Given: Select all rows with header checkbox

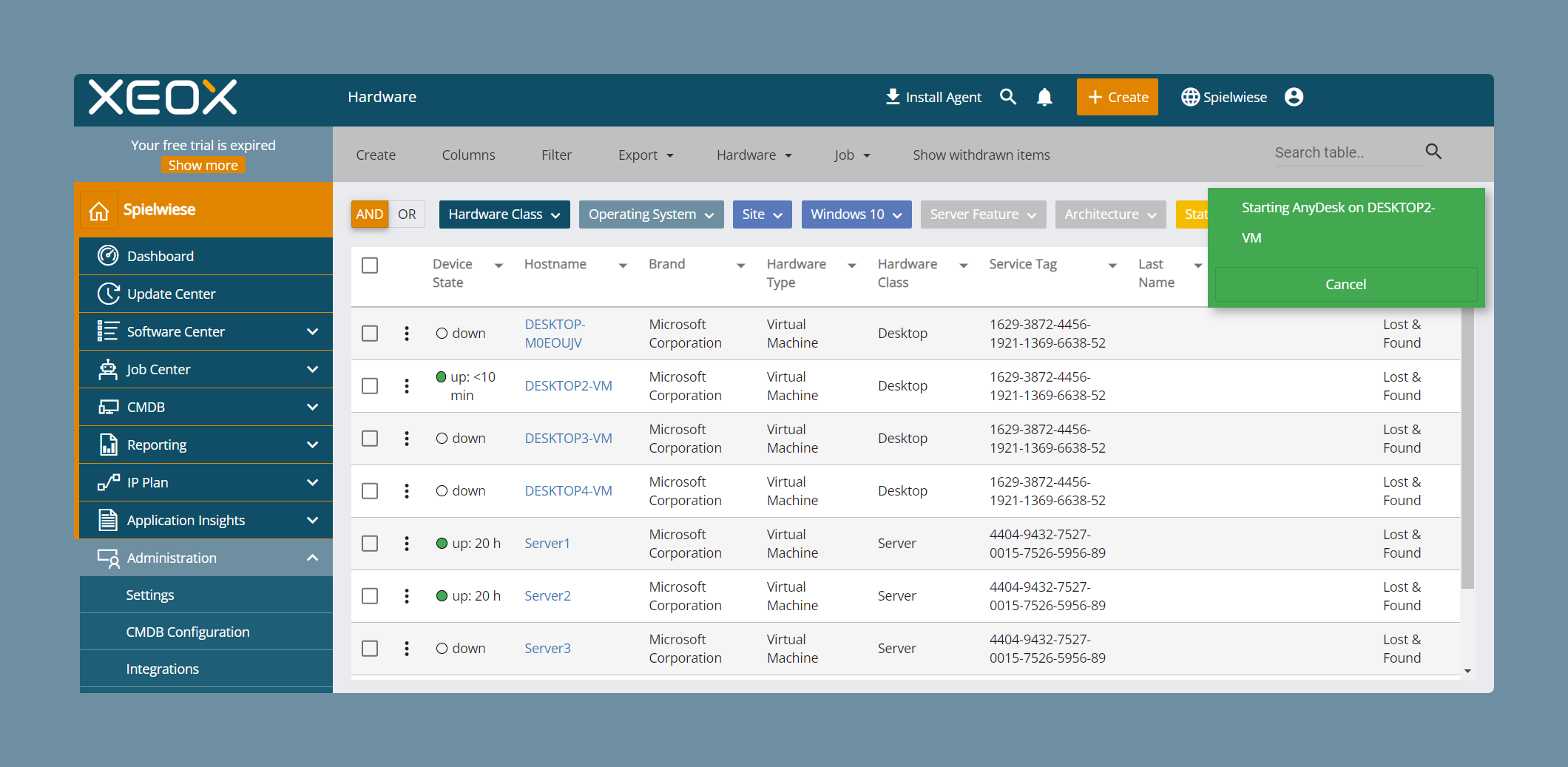Looking at the screenshot, I should (370, 266).
